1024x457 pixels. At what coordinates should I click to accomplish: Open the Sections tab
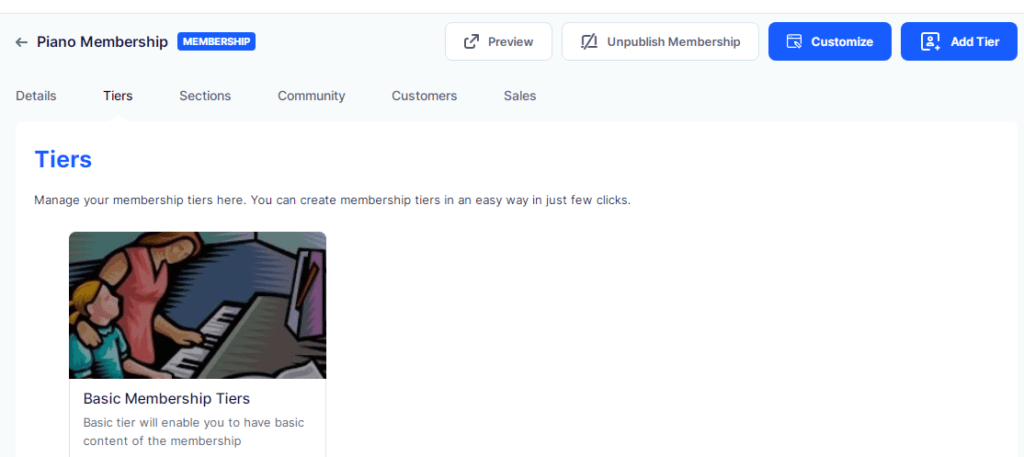(x=205, y=96)
